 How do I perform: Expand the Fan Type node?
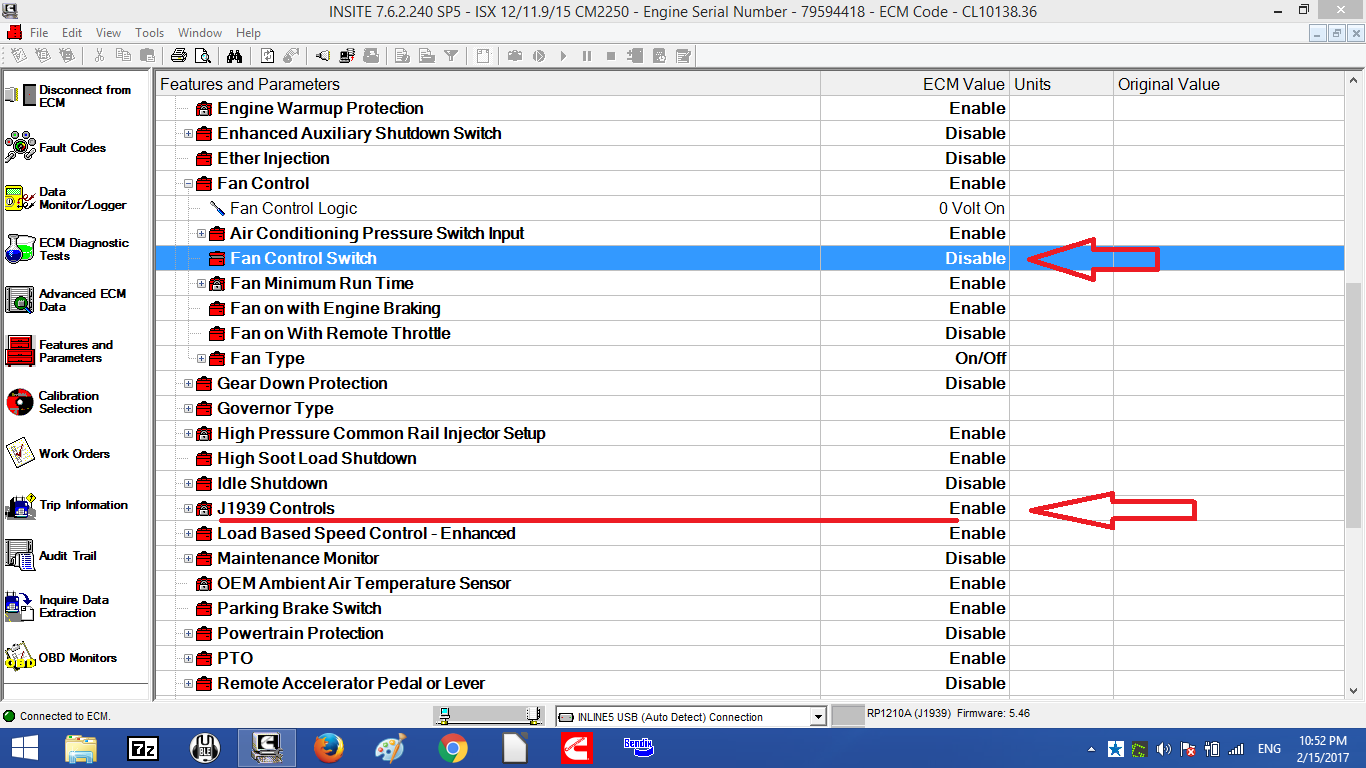[x=201, y=358]
